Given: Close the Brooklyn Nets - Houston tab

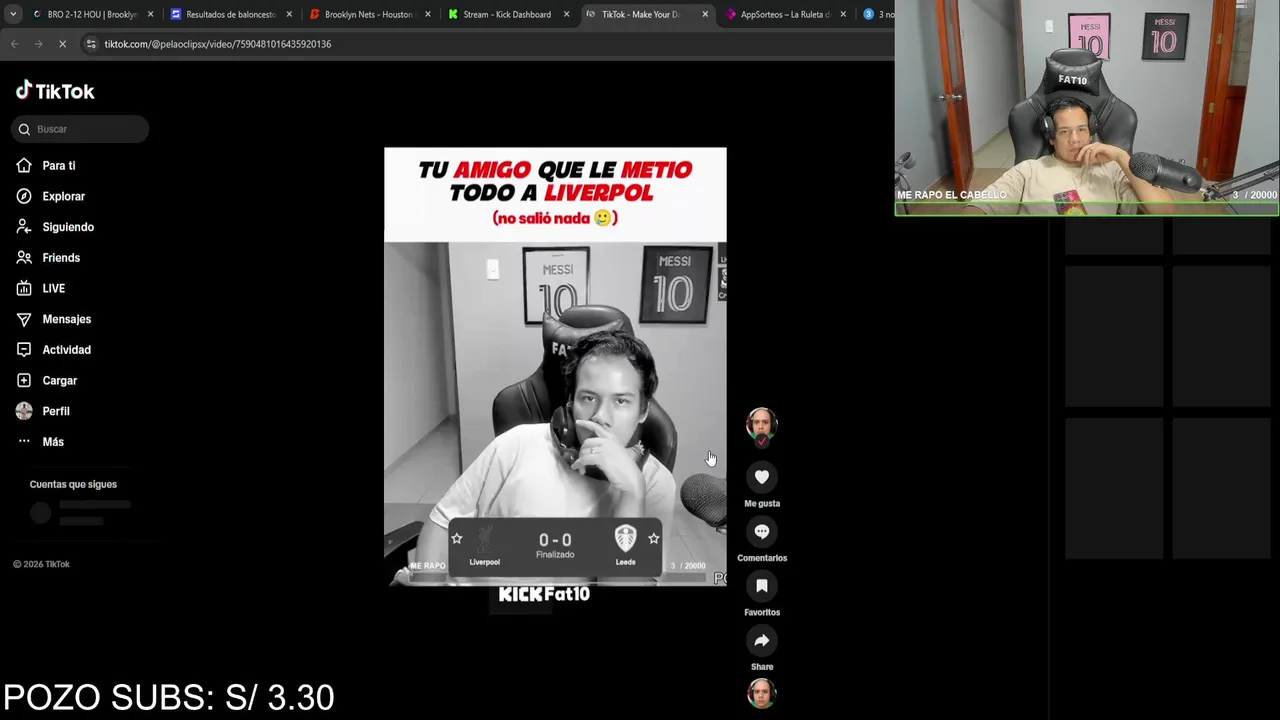Looking at the screenshot, I should [x=428, y=14].
